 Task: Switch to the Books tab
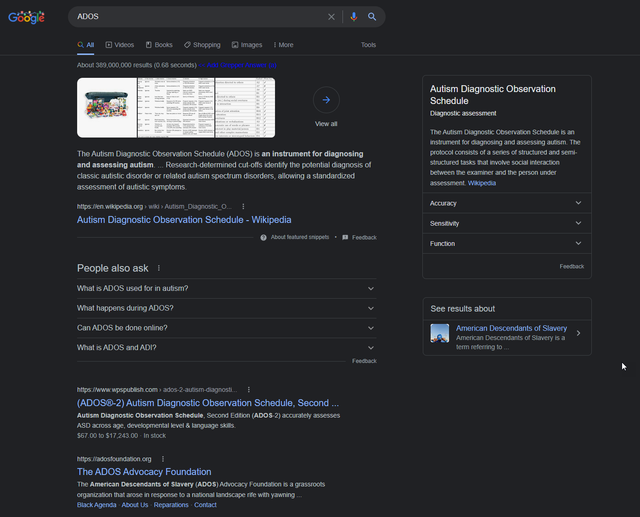point(159,45)
